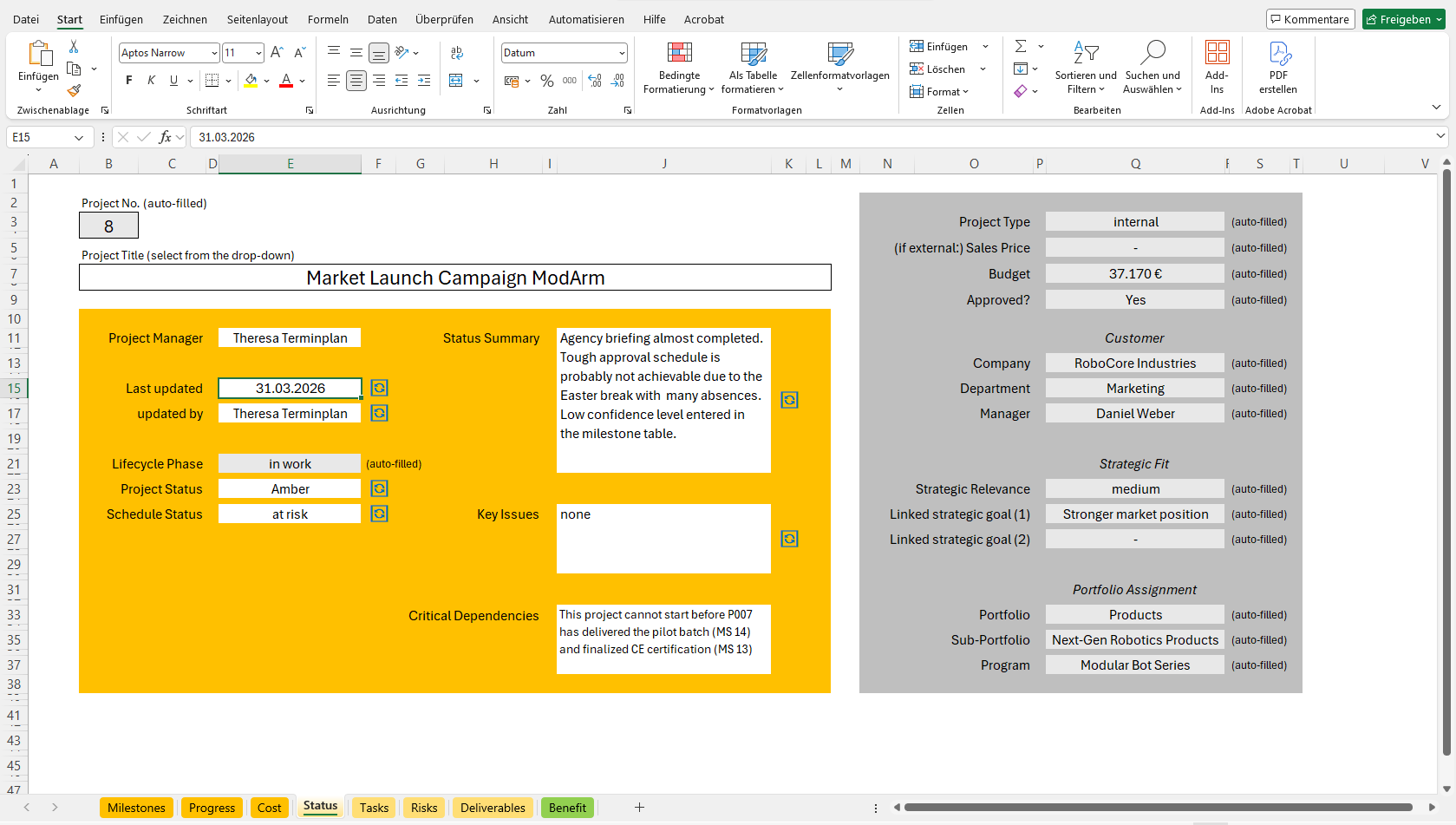Toggle underline formatting
Viewport: 1456px width, 825px height.
point(173,81)
